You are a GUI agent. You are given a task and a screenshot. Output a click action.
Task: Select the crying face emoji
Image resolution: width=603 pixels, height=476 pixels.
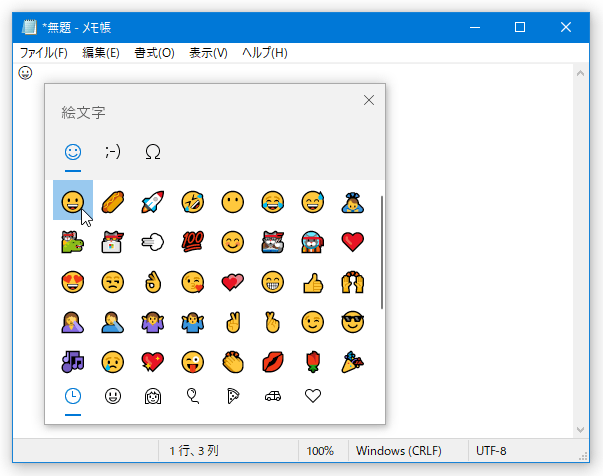113,362
